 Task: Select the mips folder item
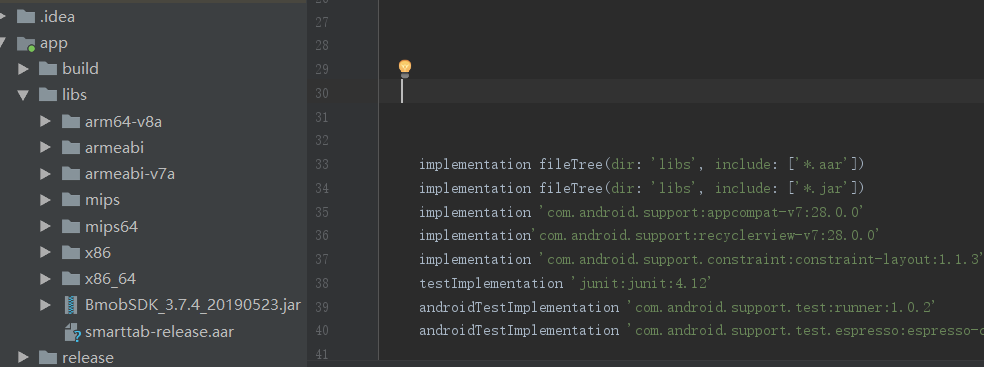pyautogui.click(x=102, y=200)
